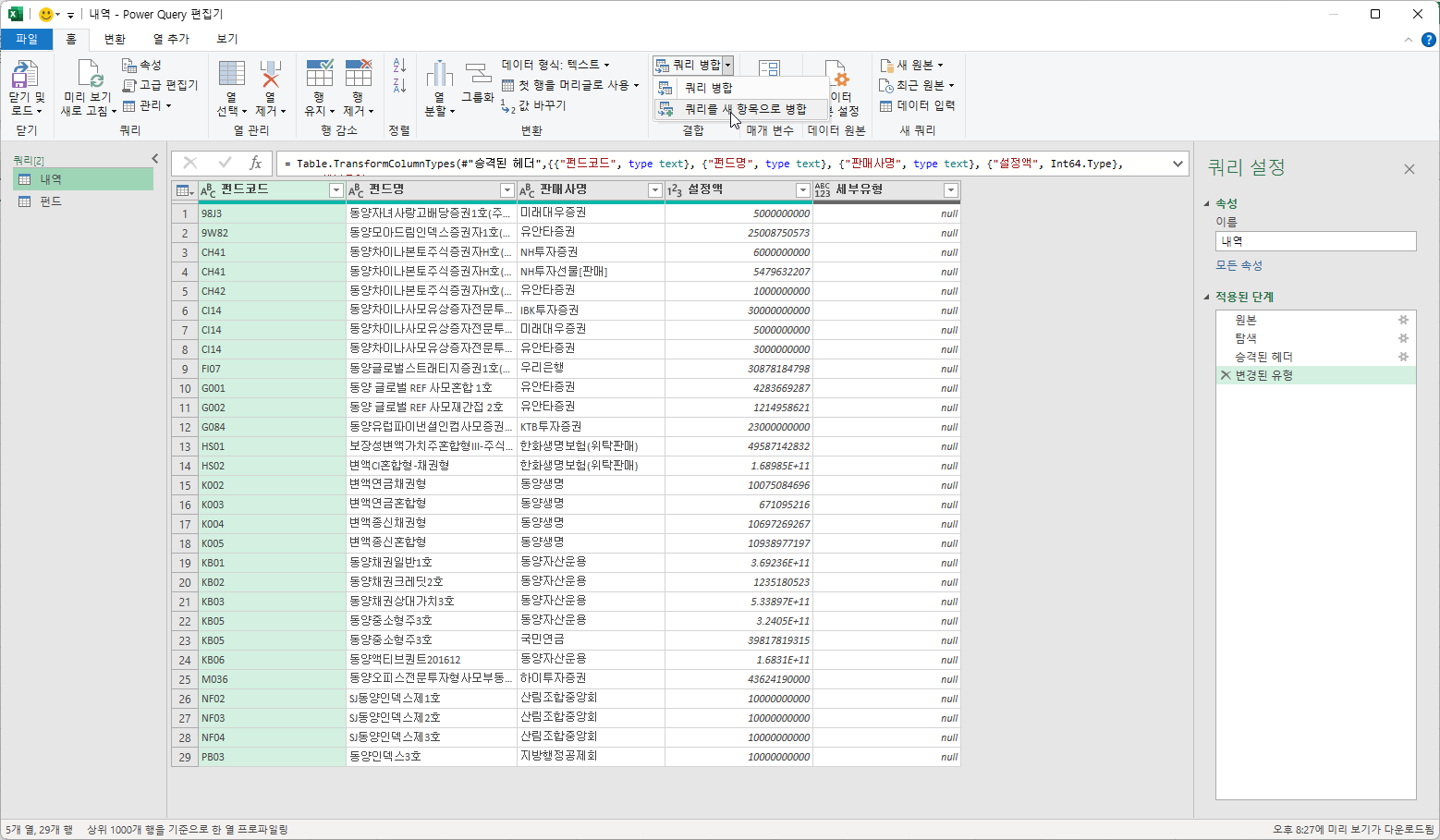Click cell 한화생명보험(위탁판매) in row 13
1440x840 pixels.
click(x=590, y=446)
